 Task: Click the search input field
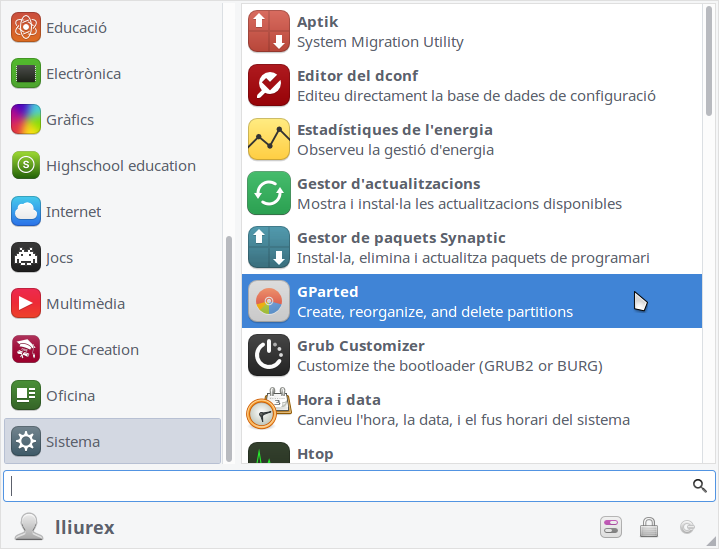[345, 486]
